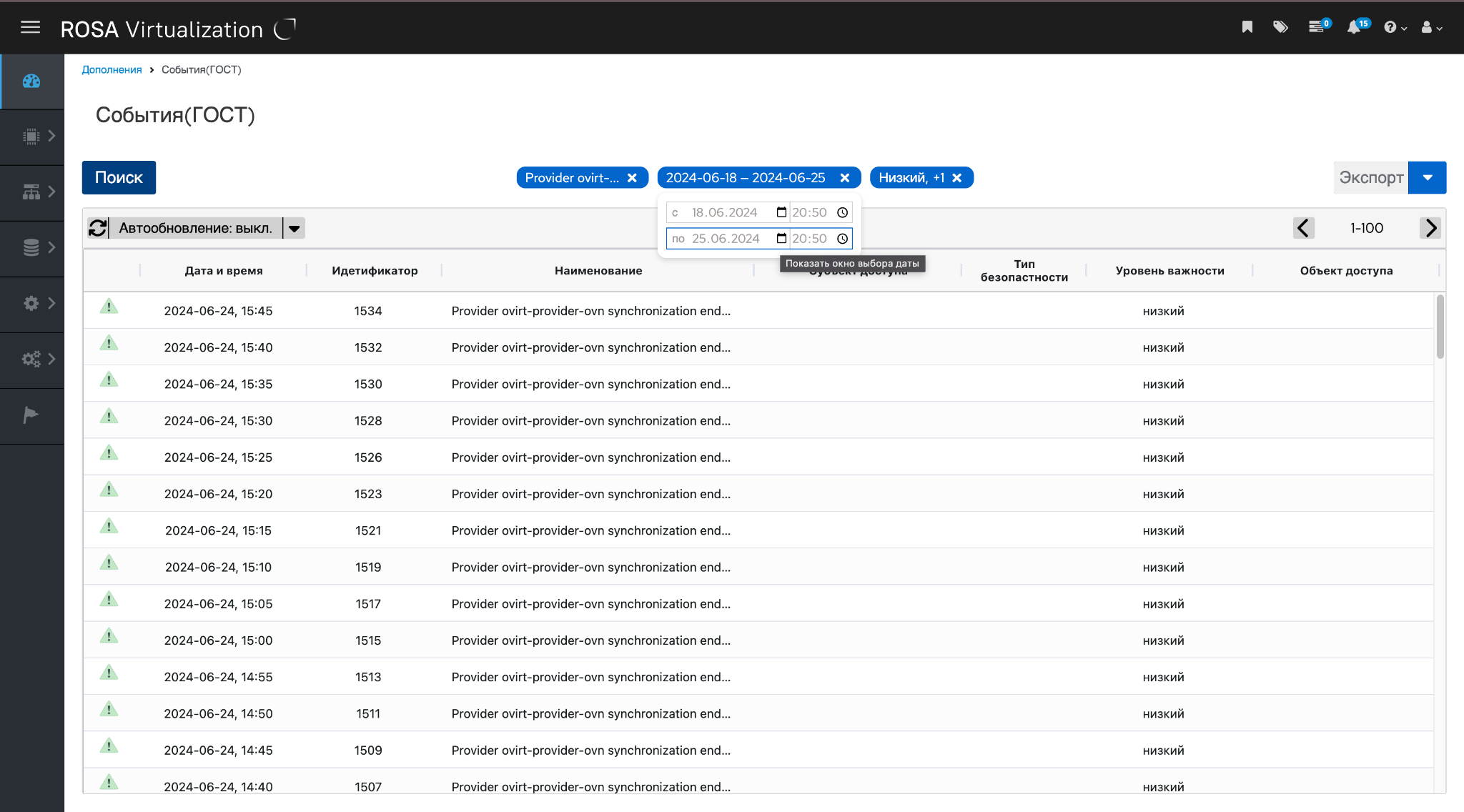Remove the Provider ovirt filter chip
The height and width of the screenshot is (812, 1464).
[x=633, y=178]
